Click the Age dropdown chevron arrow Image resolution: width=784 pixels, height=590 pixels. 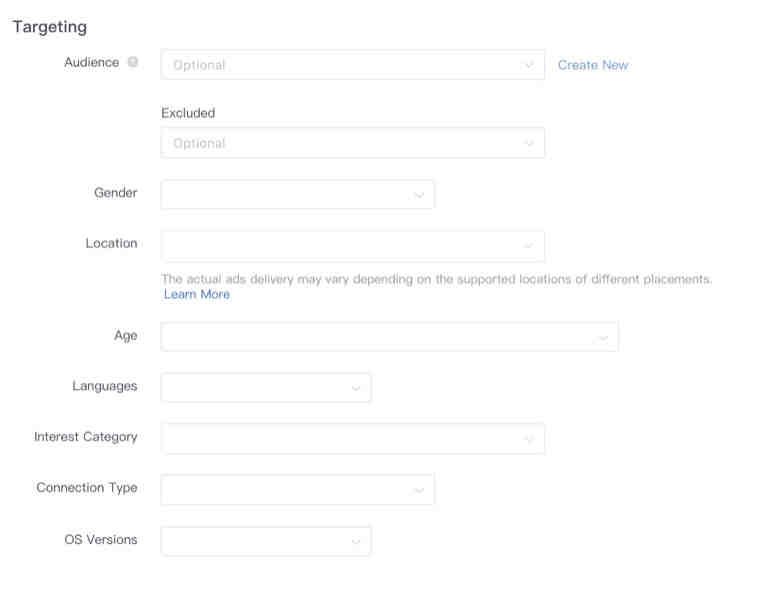[x=603, y=338]
